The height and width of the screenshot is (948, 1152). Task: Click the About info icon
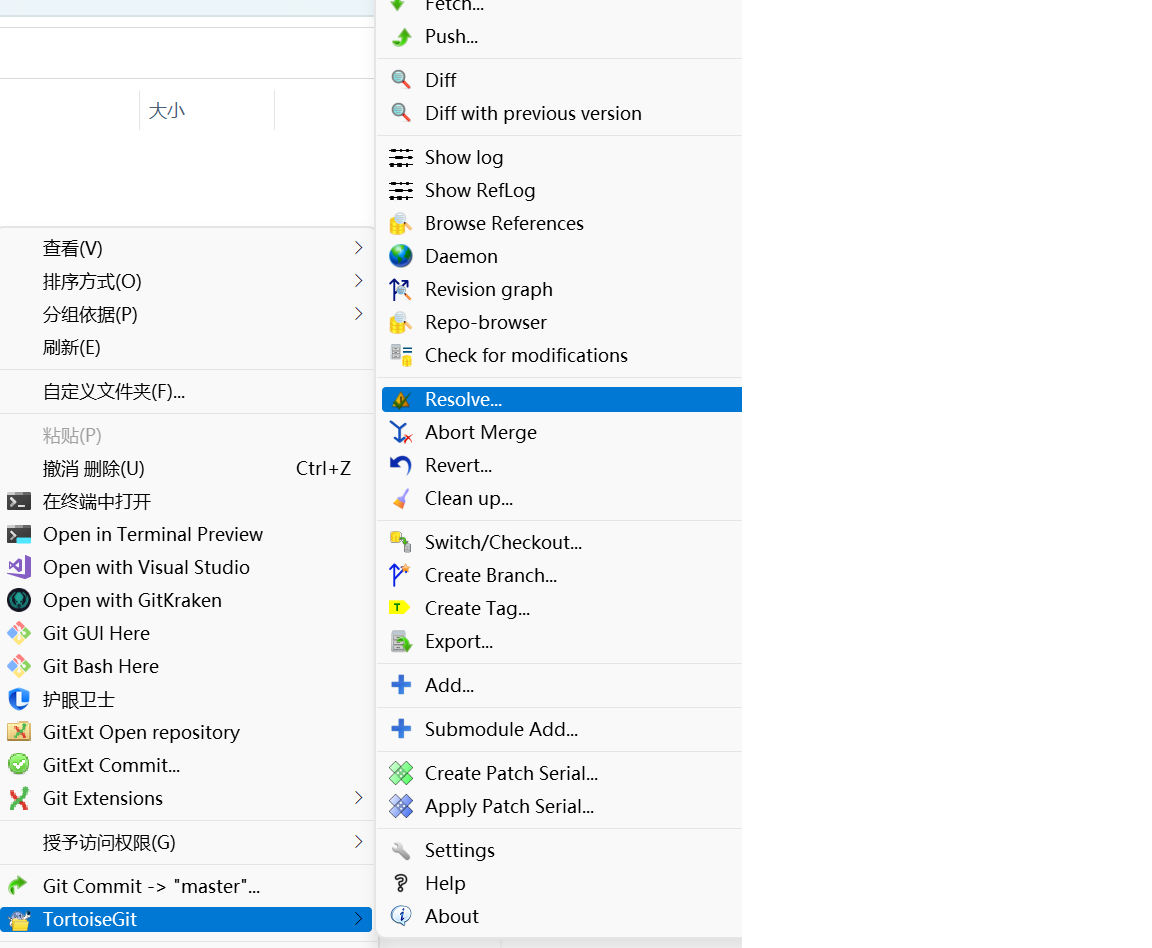coord(401,916)
